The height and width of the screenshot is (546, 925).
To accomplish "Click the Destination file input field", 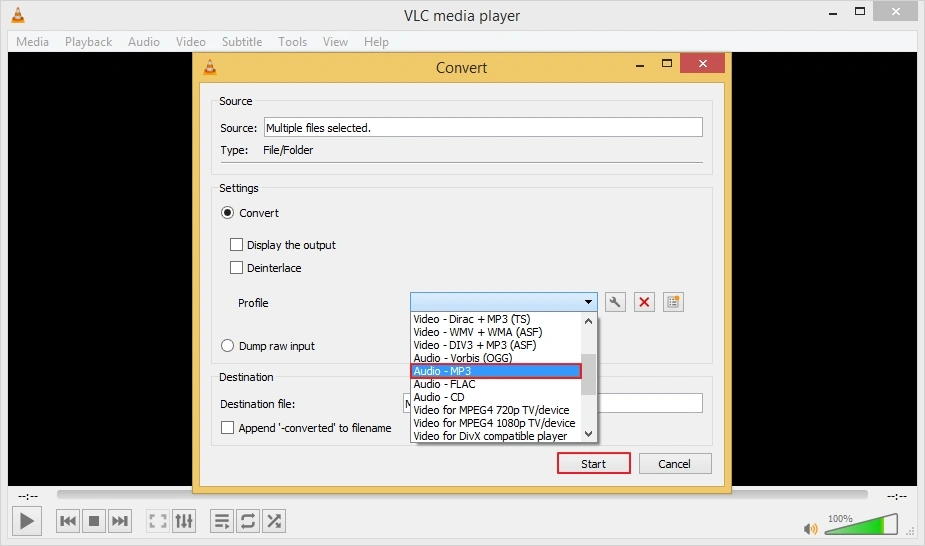I will (553, 403).
